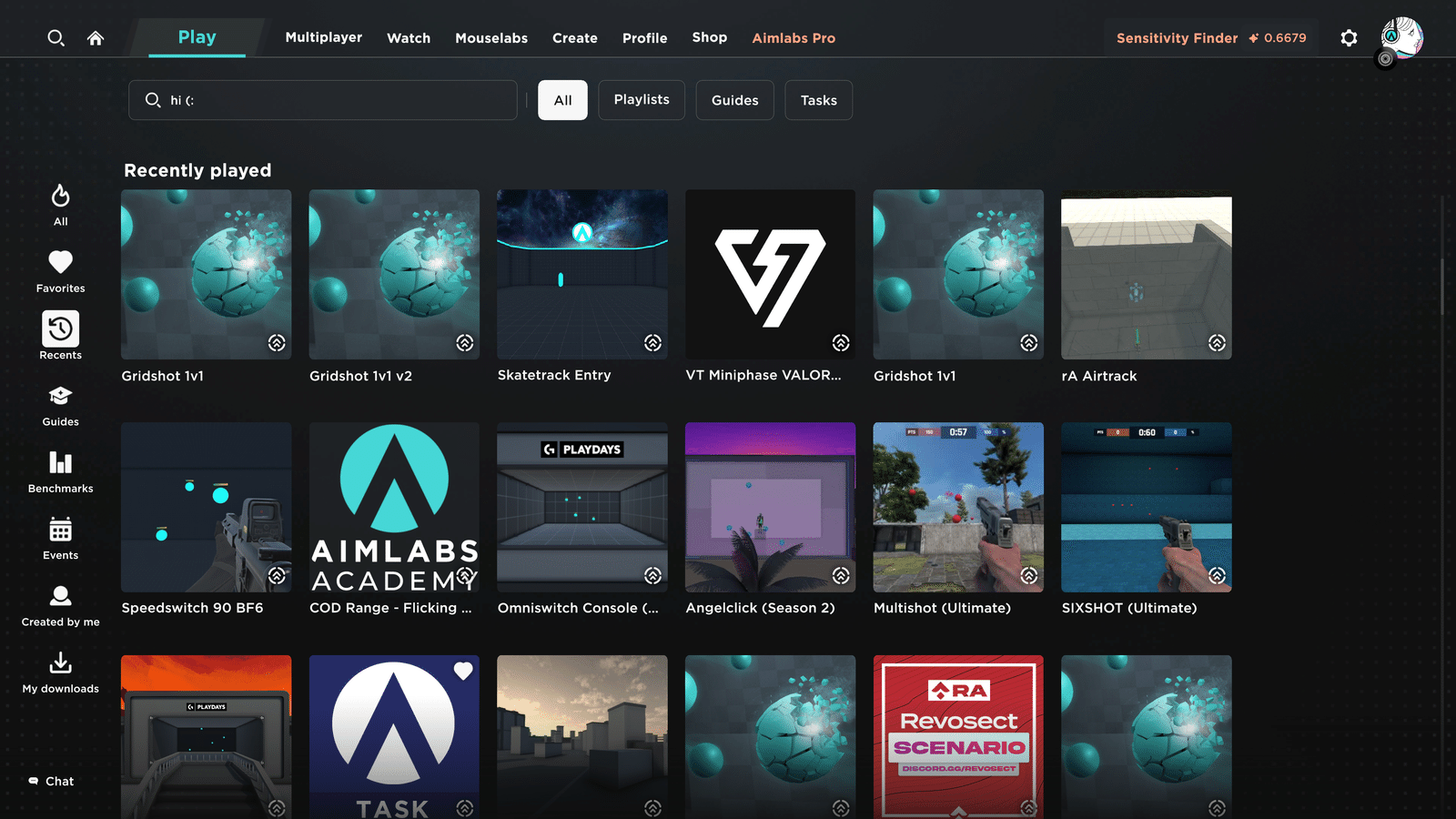Open the user profile avatar
1456x819 pixels.
[1401, 37]
